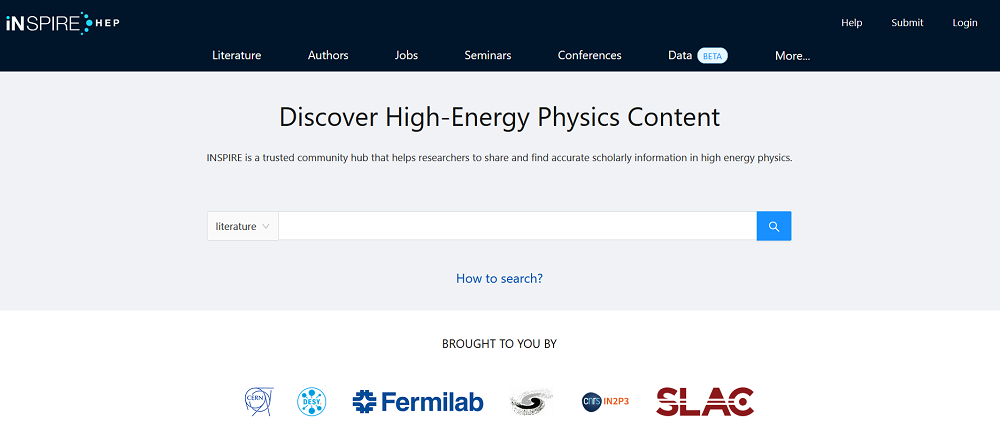The height and width of the screenshot is (429, 1000).
Task: Open the More... navigation menu
Action: (x=792, y=55)
